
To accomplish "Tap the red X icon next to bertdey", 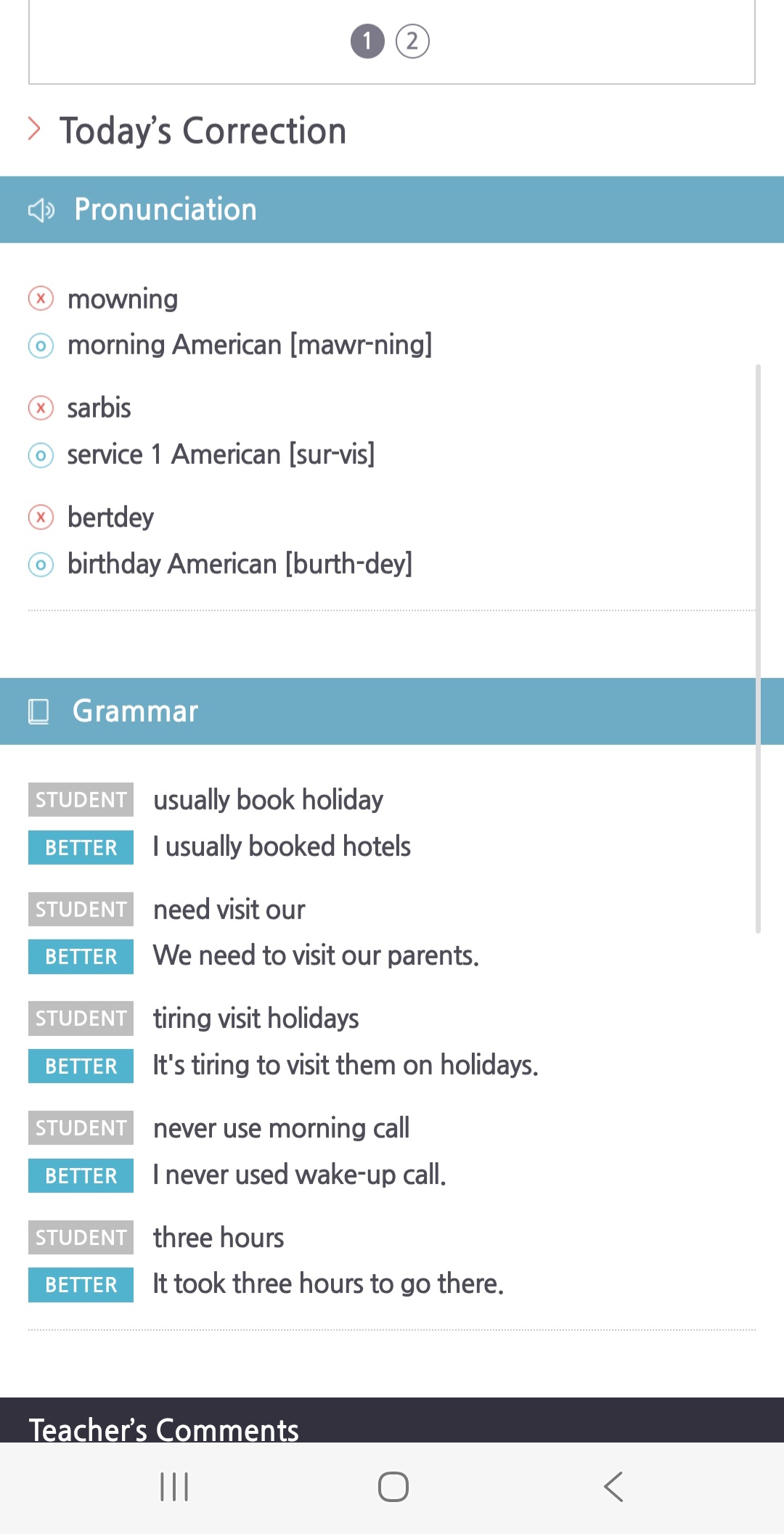I will click(x=41, y=518).
